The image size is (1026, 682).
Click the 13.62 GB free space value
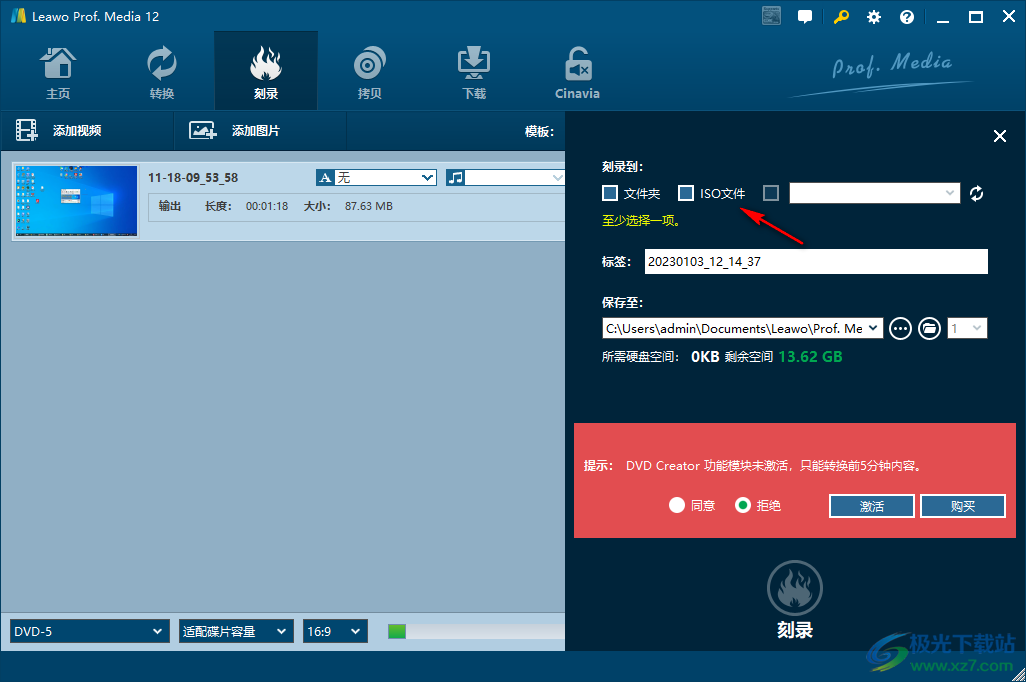[810, 357]
